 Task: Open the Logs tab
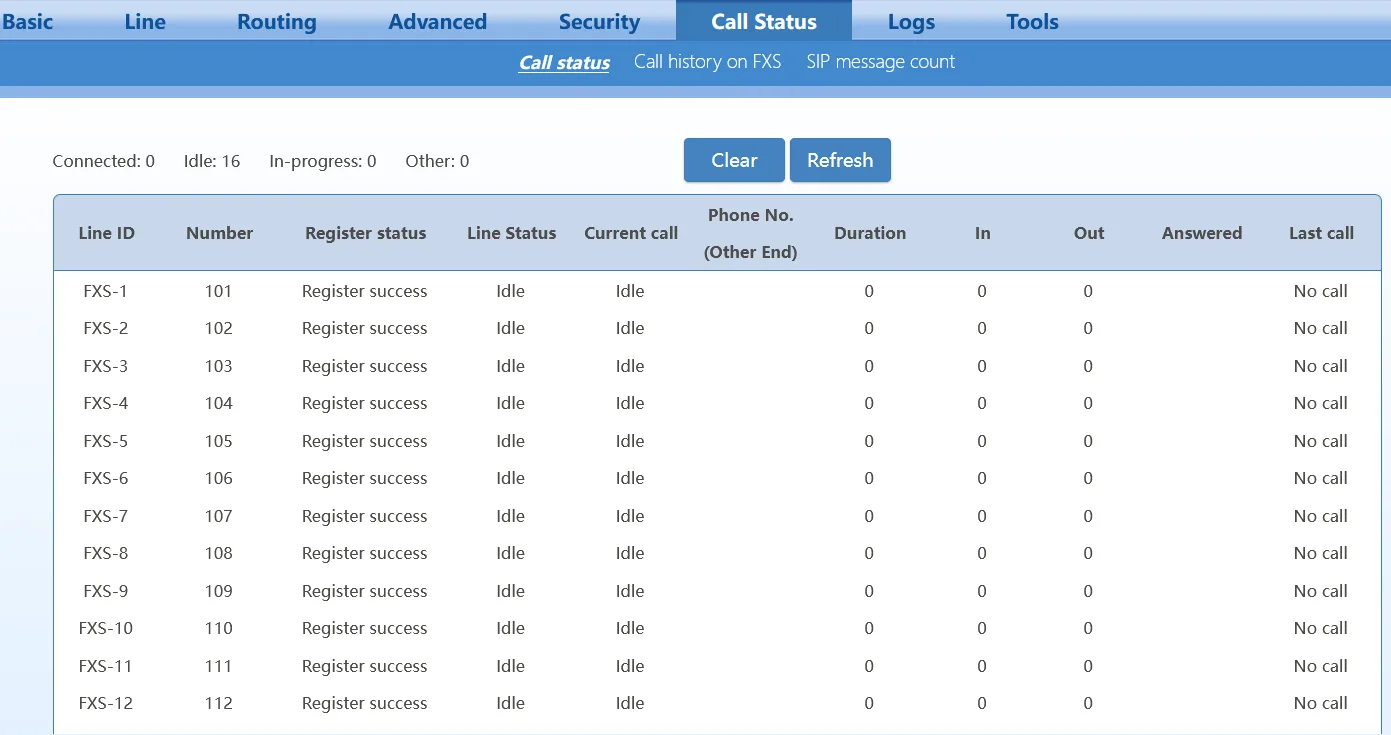(911, 22)
